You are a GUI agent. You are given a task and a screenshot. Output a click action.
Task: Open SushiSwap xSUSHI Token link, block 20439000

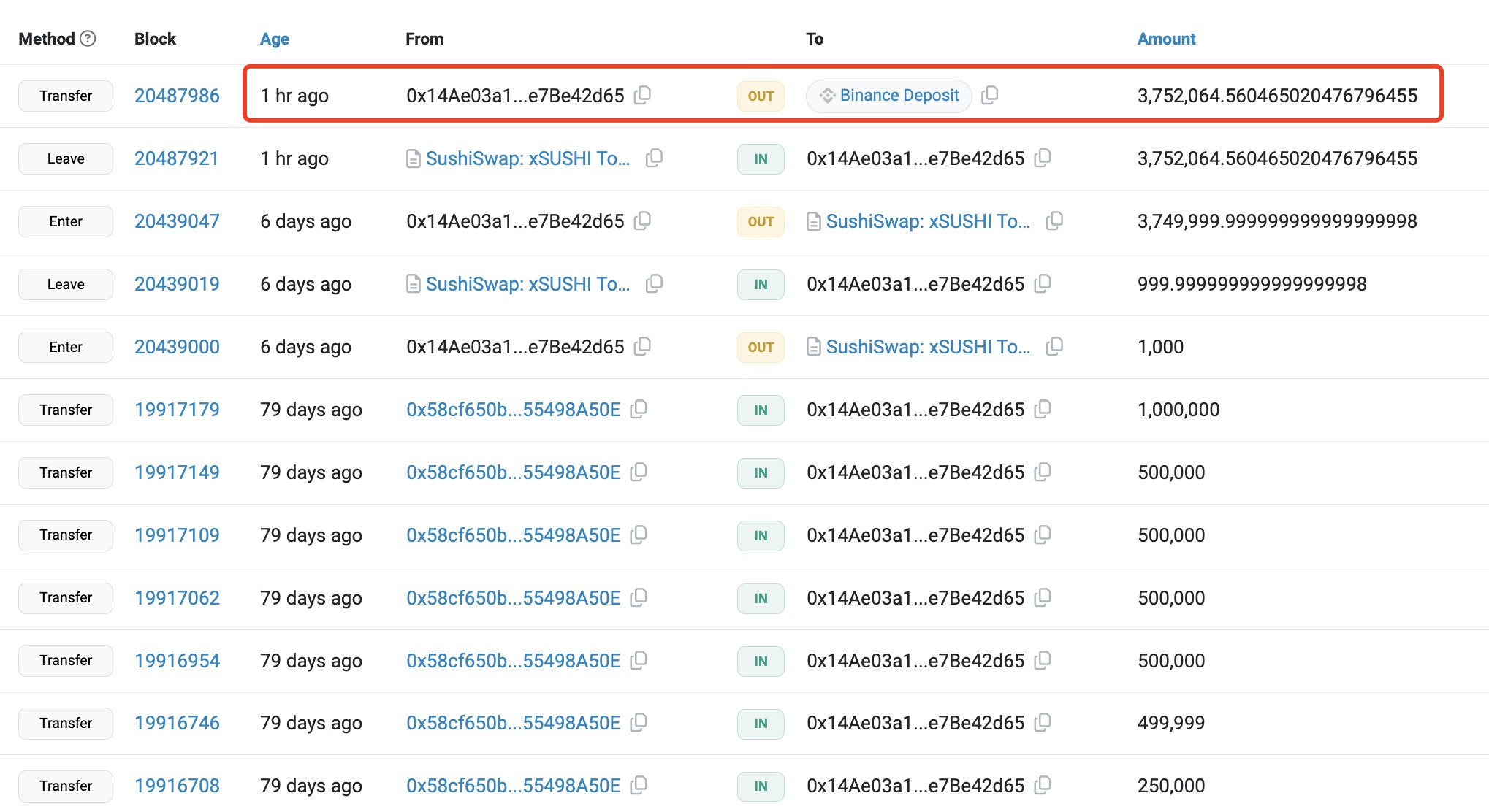click(928, 347)
